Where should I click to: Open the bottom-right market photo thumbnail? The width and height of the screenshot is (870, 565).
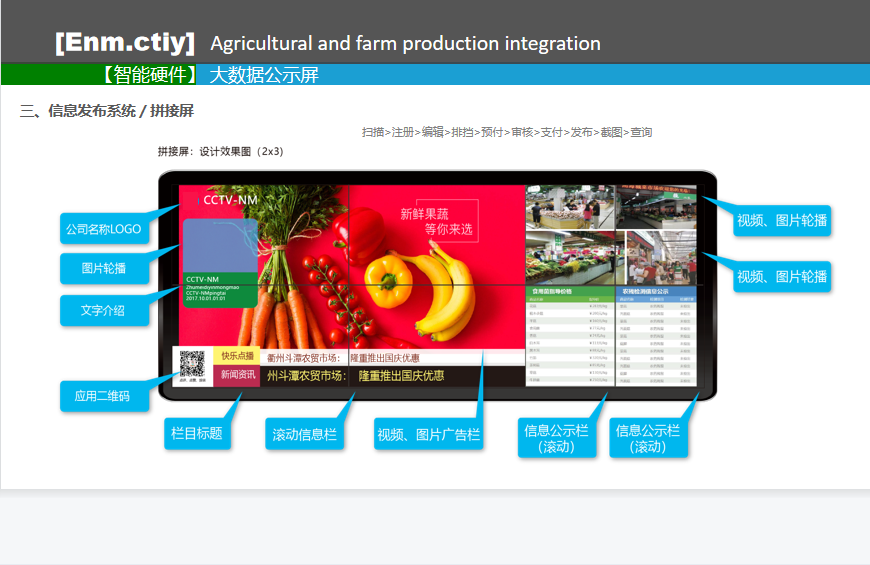662,257
